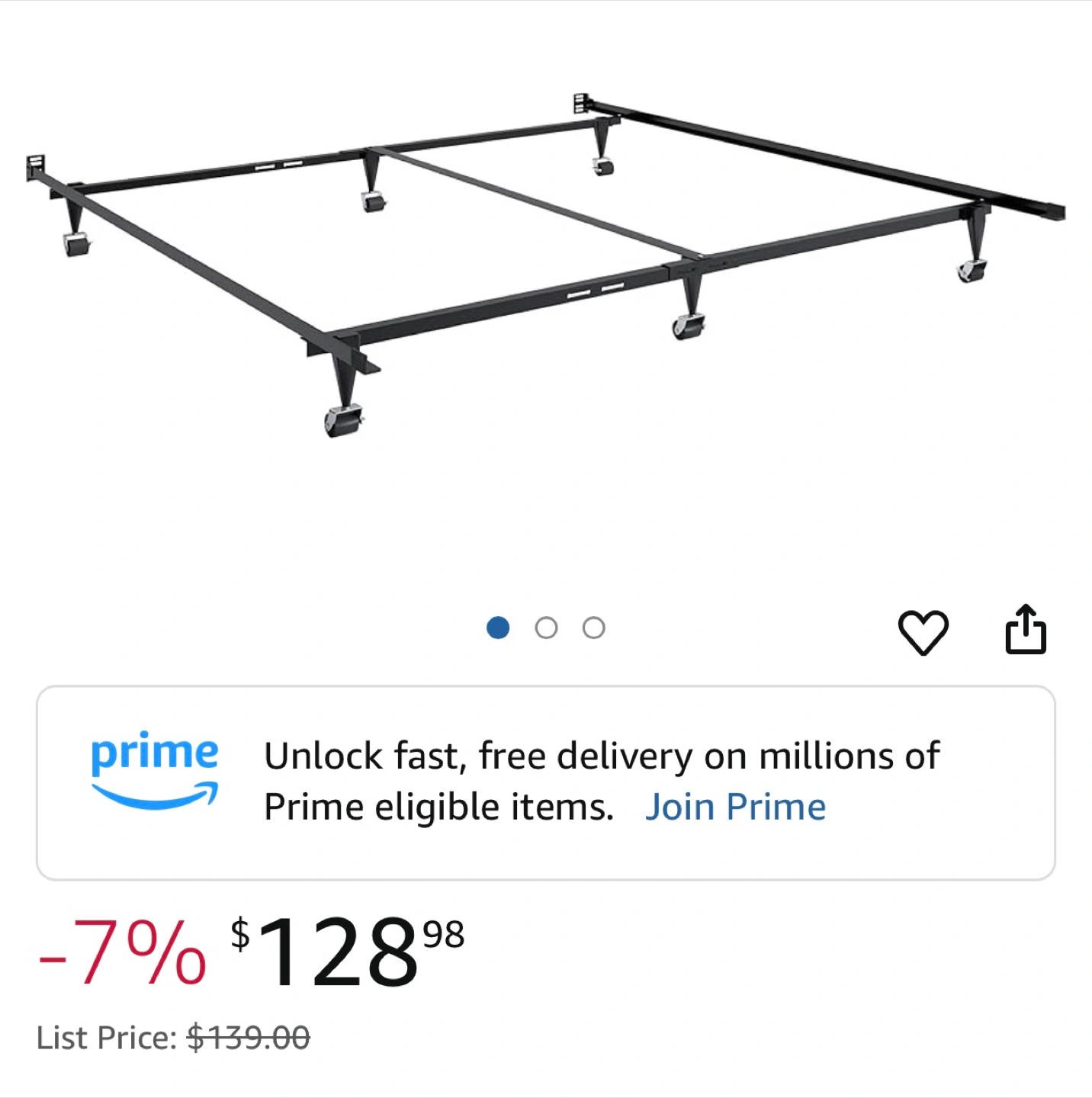Switch to the second product image dot
Screen dimensions: 1092x1098
tap(546, 628)
